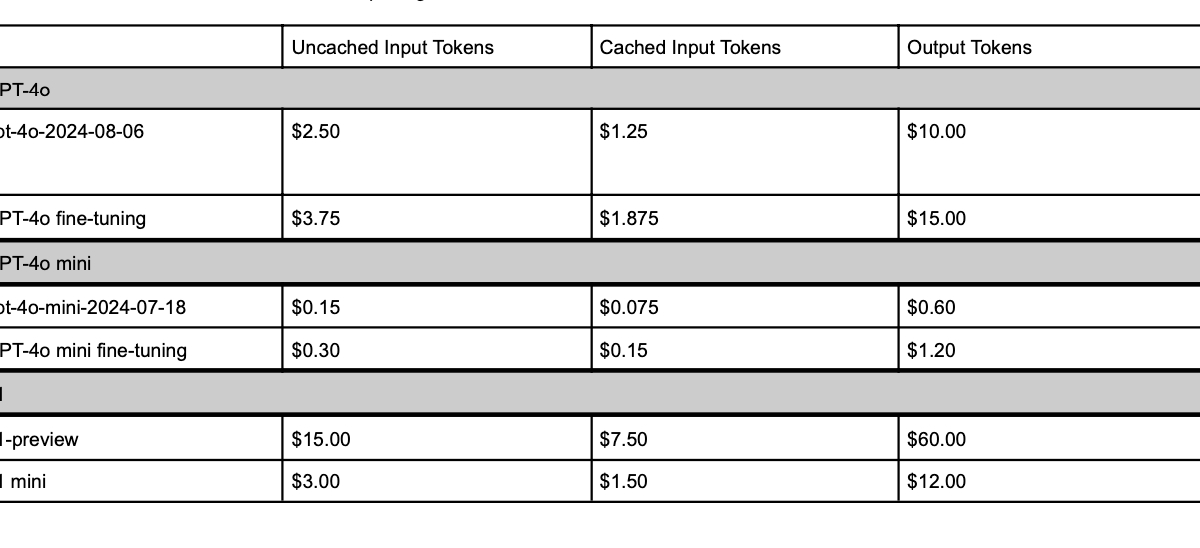Click the GPT-4o fine-tuning row label

[73, 218]
